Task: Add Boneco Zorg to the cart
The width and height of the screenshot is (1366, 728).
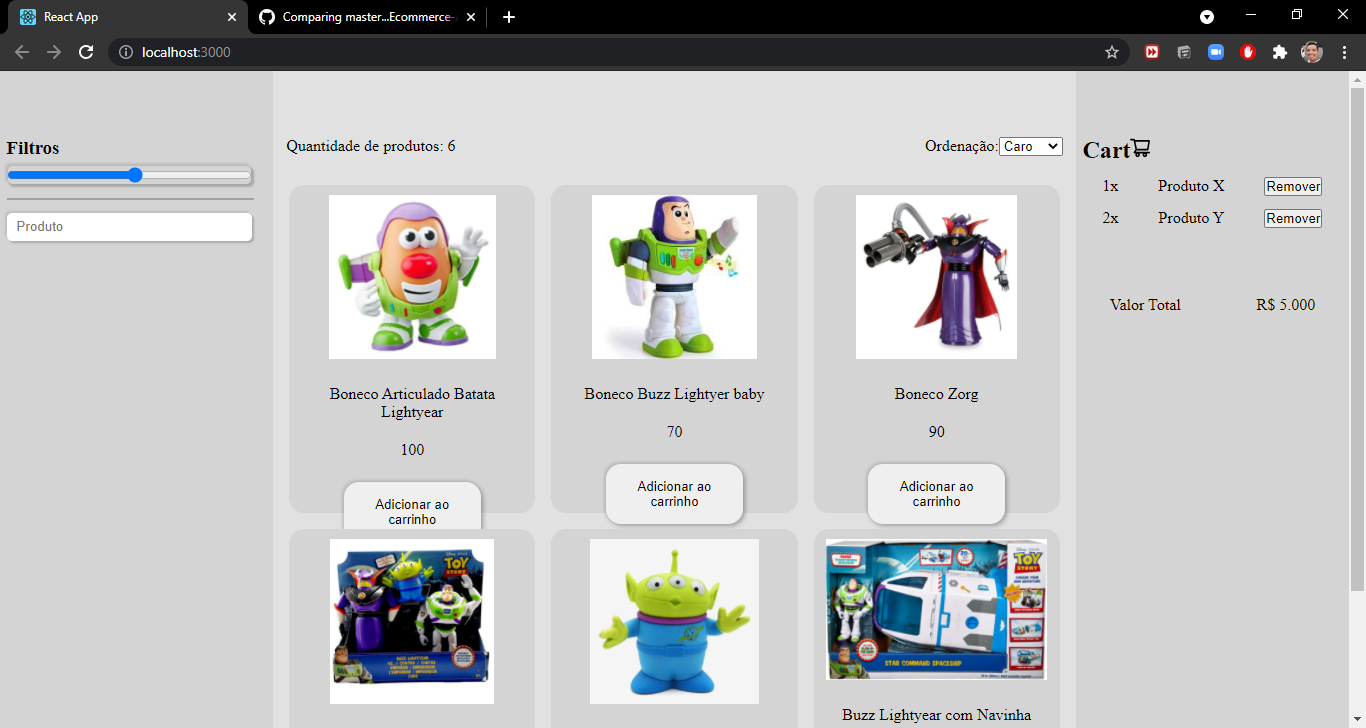Action: (936, 494)
